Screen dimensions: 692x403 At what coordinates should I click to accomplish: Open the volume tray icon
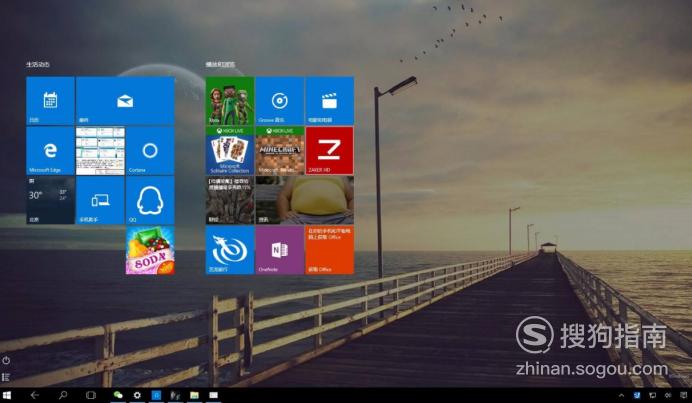pos(668,395)
